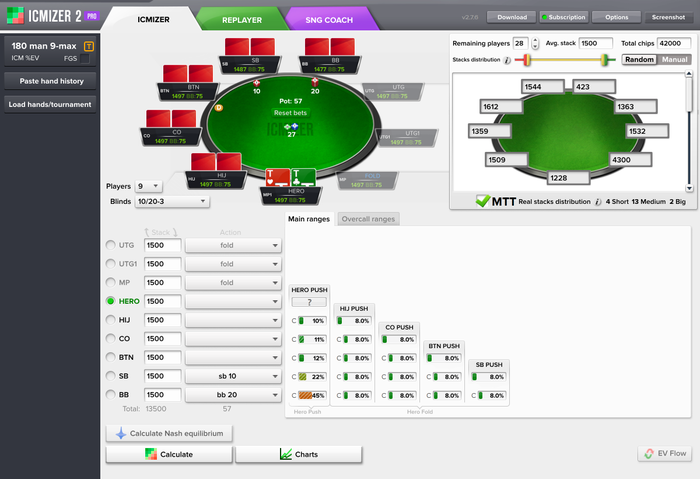Select Manual stacks distribution mode

(674, 59)
